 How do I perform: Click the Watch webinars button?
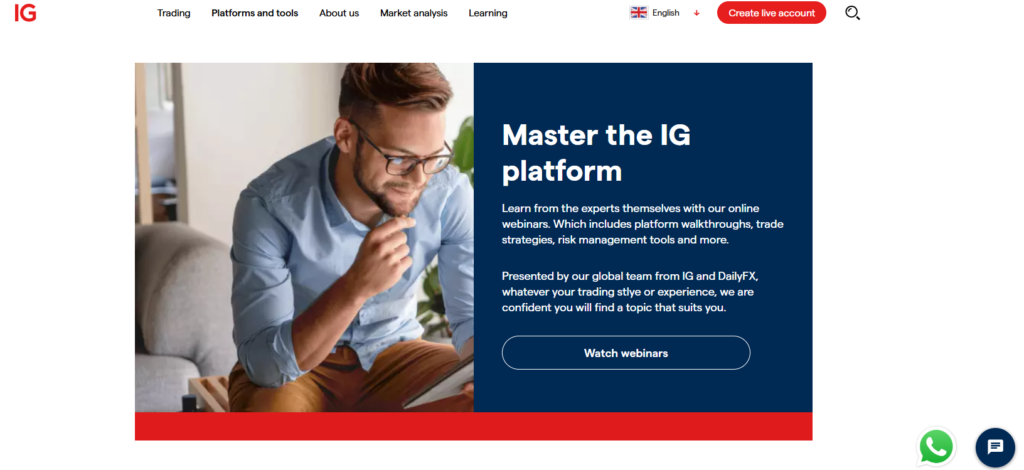point(626,353)
